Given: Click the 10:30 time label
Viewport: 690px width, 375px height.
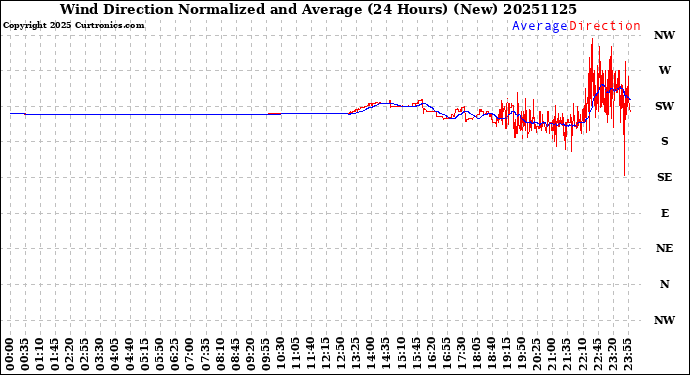Looking at the screenshot, I should [281, 354].
